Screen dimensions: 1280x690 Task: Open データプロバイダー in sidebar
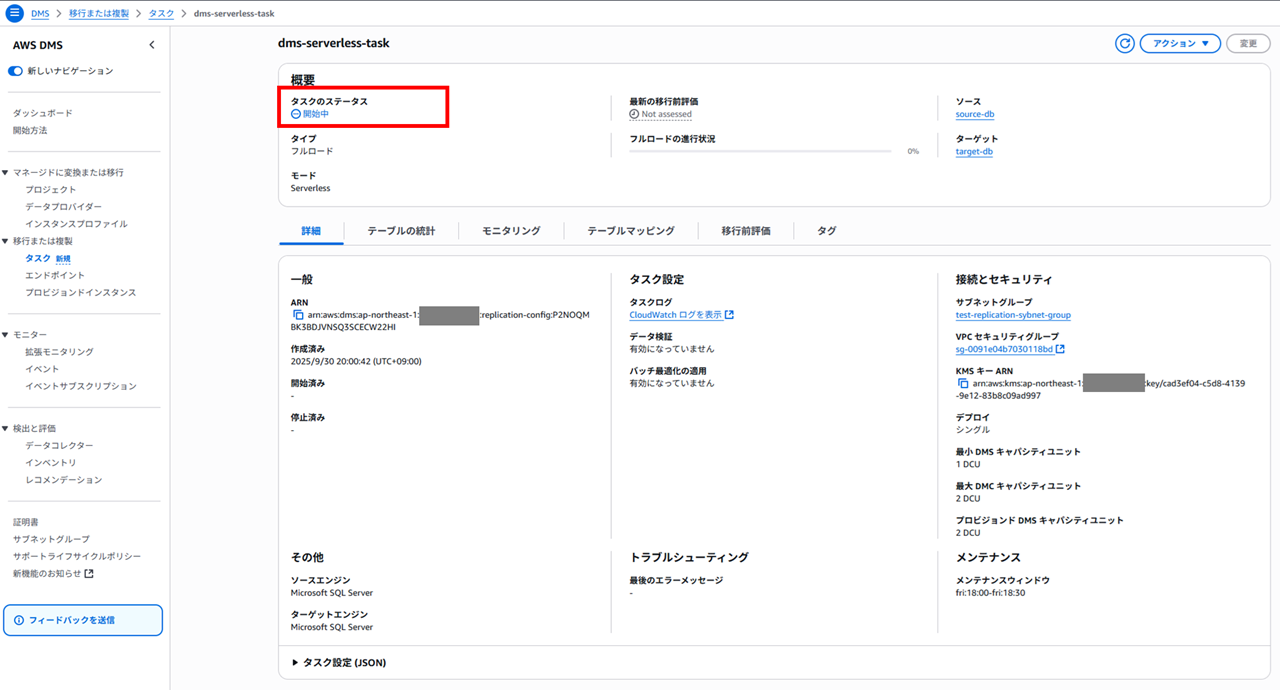pyautogui.click(x=63, y=206)
